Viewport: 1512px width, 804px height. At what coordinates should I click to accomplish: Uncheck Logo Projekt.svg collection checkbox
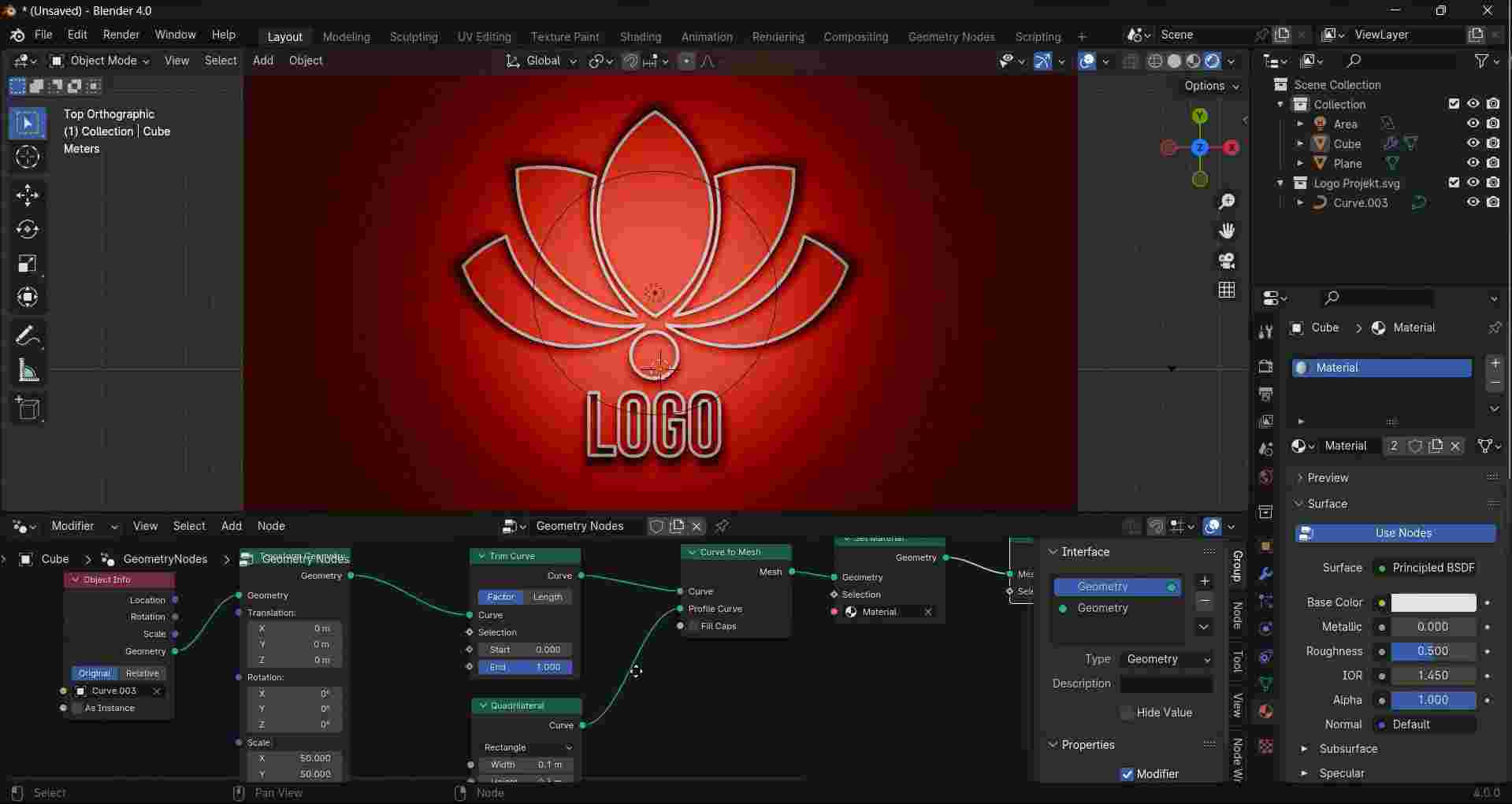[x=1454, y=183]
